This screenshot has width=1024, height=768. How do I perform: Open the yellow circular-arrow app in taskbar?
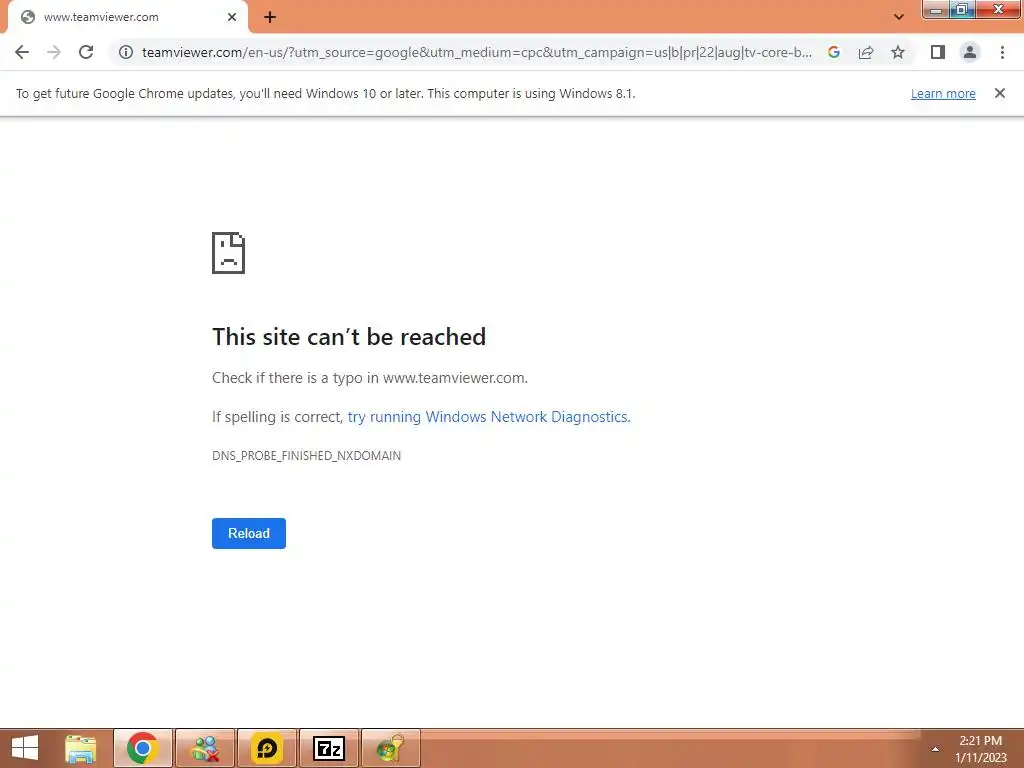point(266,748)
